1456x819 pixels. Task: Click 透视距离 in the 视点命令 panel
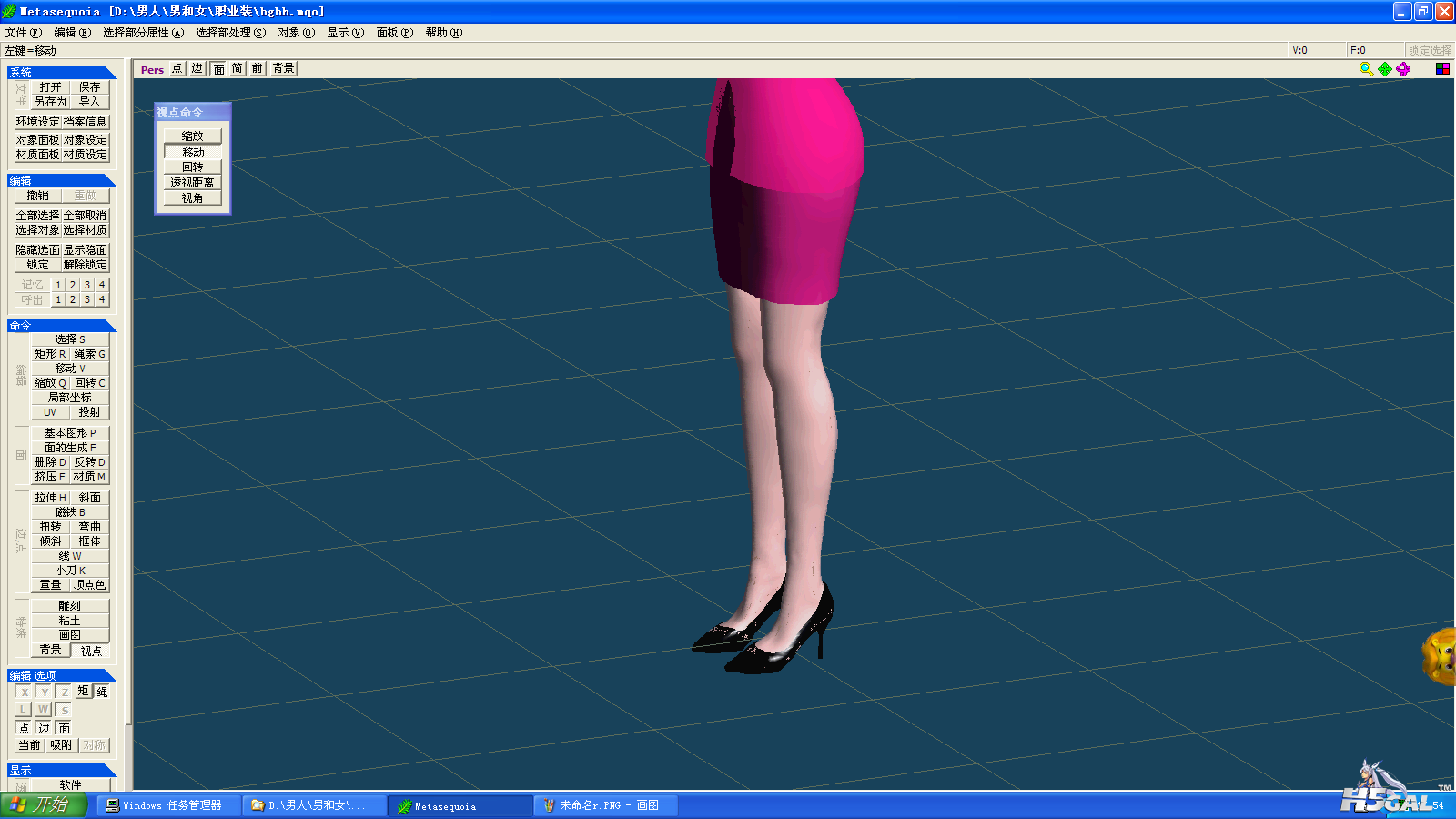coord(193,183)
